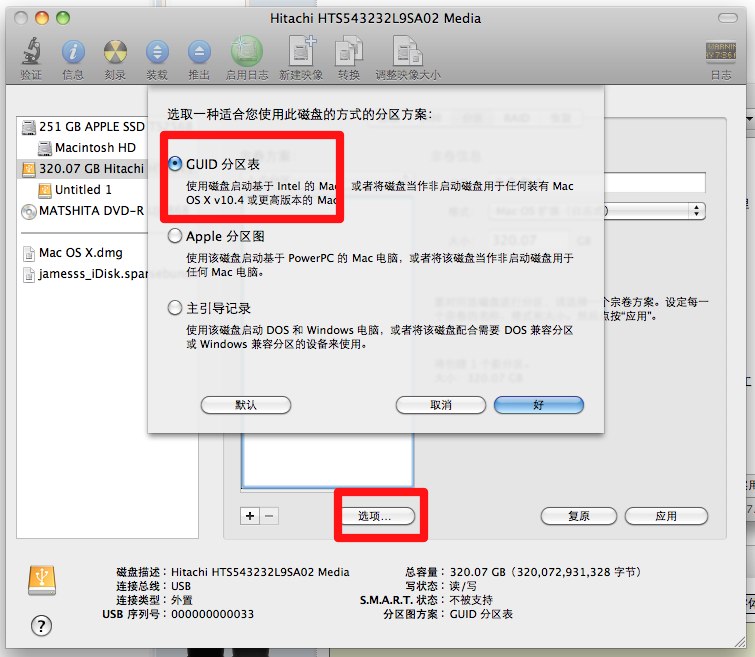Select the 主引导记录 radio button
The width and height of the screenshot is (755, 657).
(175, 307)
